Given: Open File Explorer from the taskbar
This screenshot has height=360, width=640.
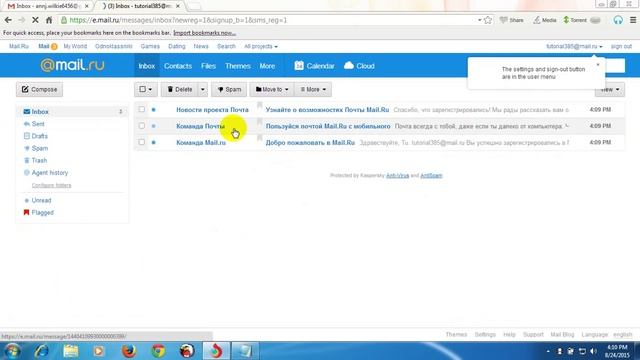Looking at the screenshot, I should coord(70,351).
